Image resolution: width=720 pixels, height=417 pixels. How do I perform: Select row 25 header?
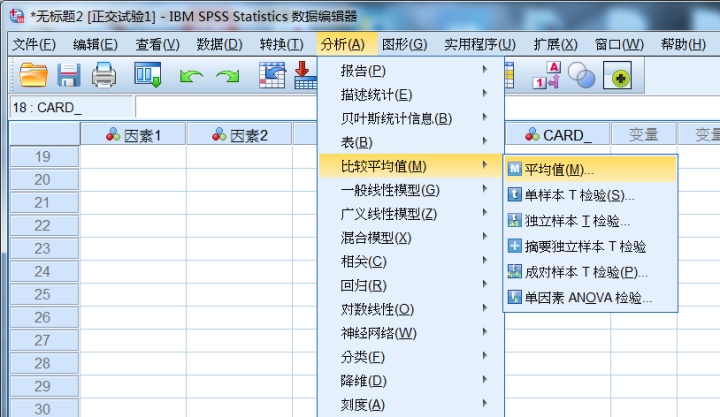click(x=45, y=294)
